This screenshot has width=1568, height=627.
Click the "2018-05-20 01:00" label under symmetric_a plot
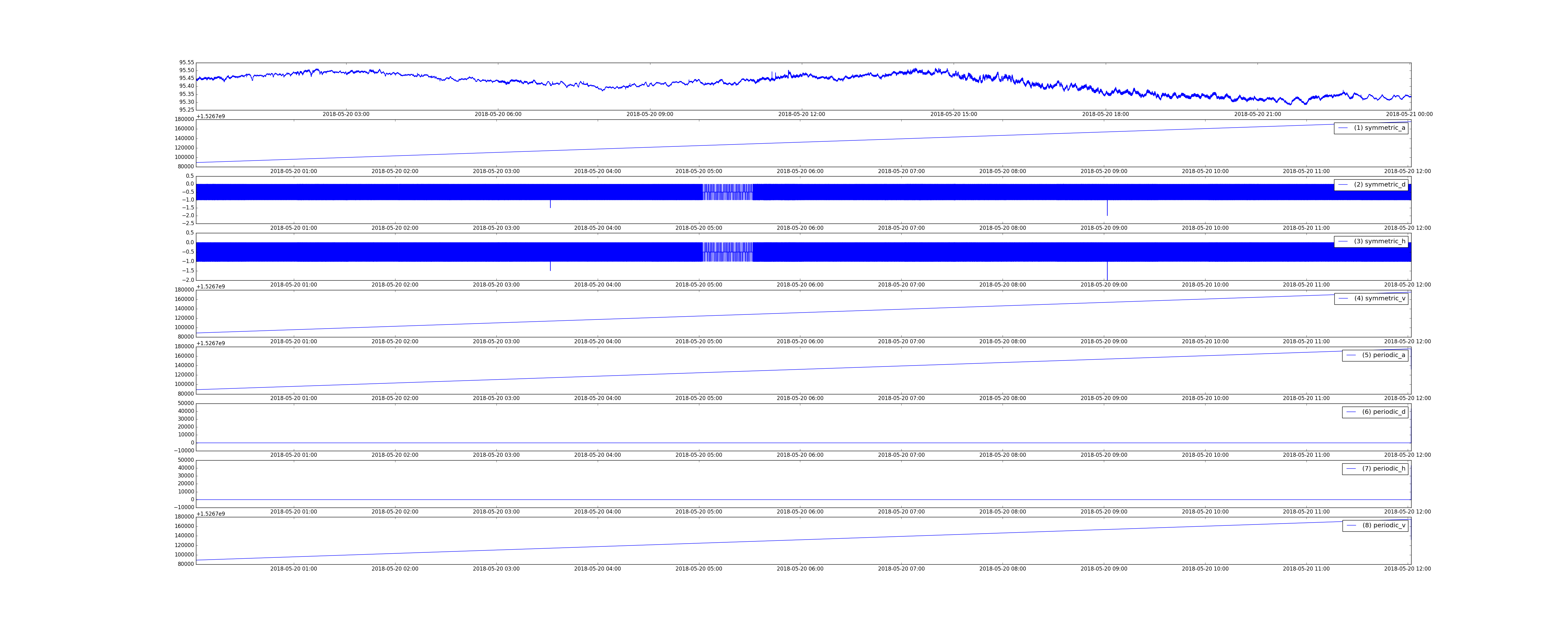[294, 171]
